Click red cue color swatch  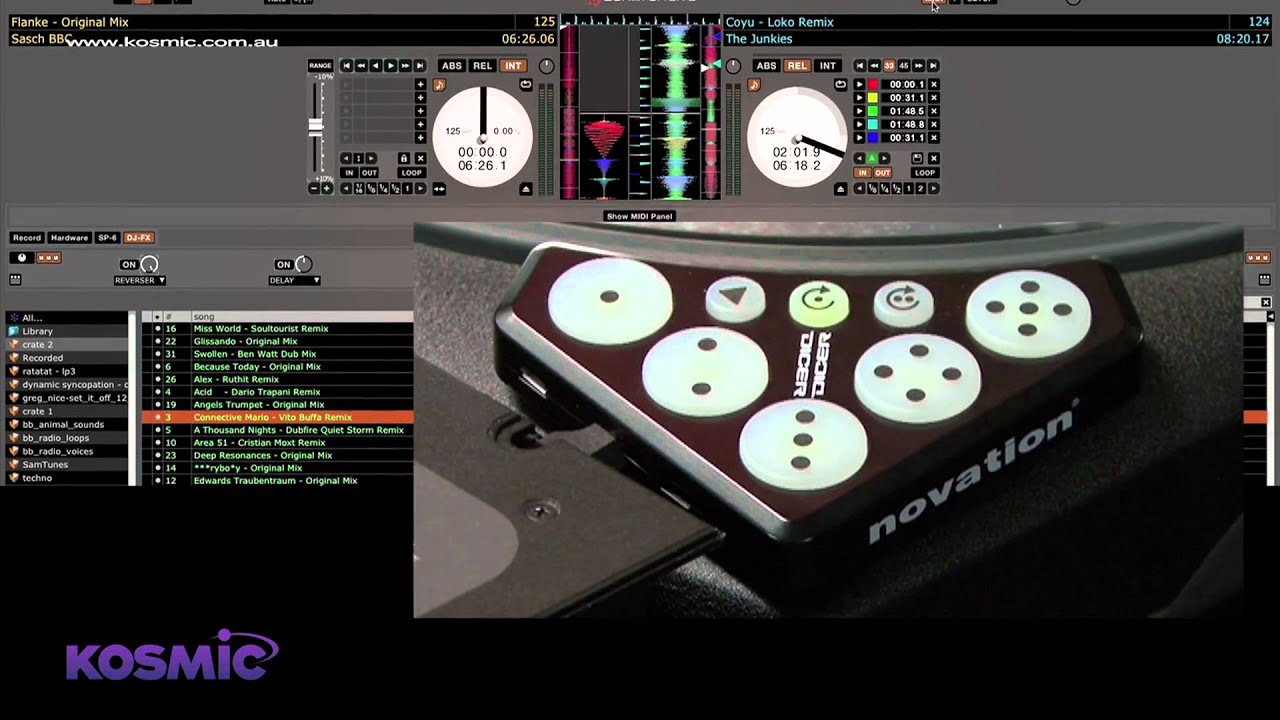(873, 84)
